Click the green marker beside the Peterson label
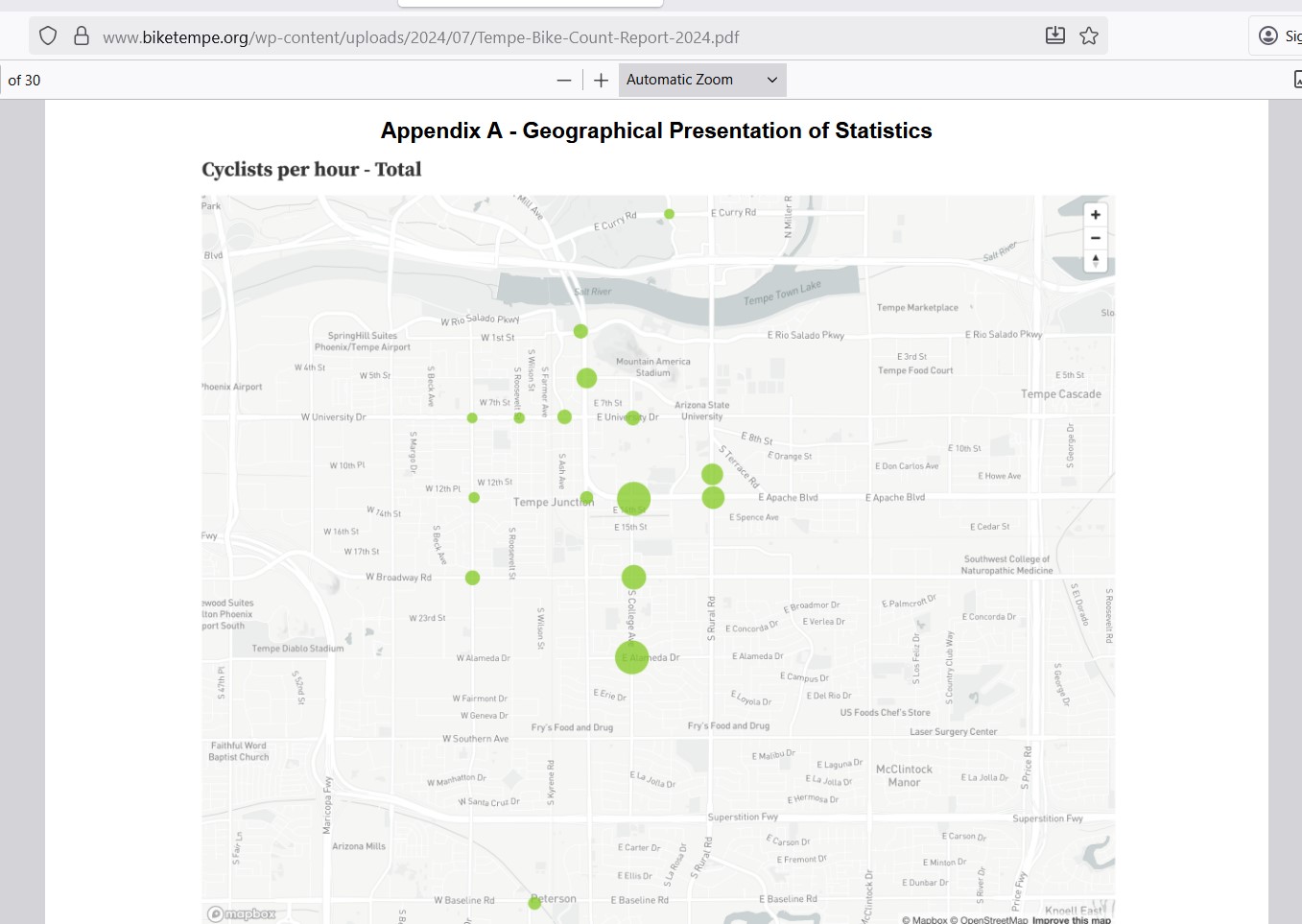This screenshot has height=924, width=1302. tap(534, 903)
